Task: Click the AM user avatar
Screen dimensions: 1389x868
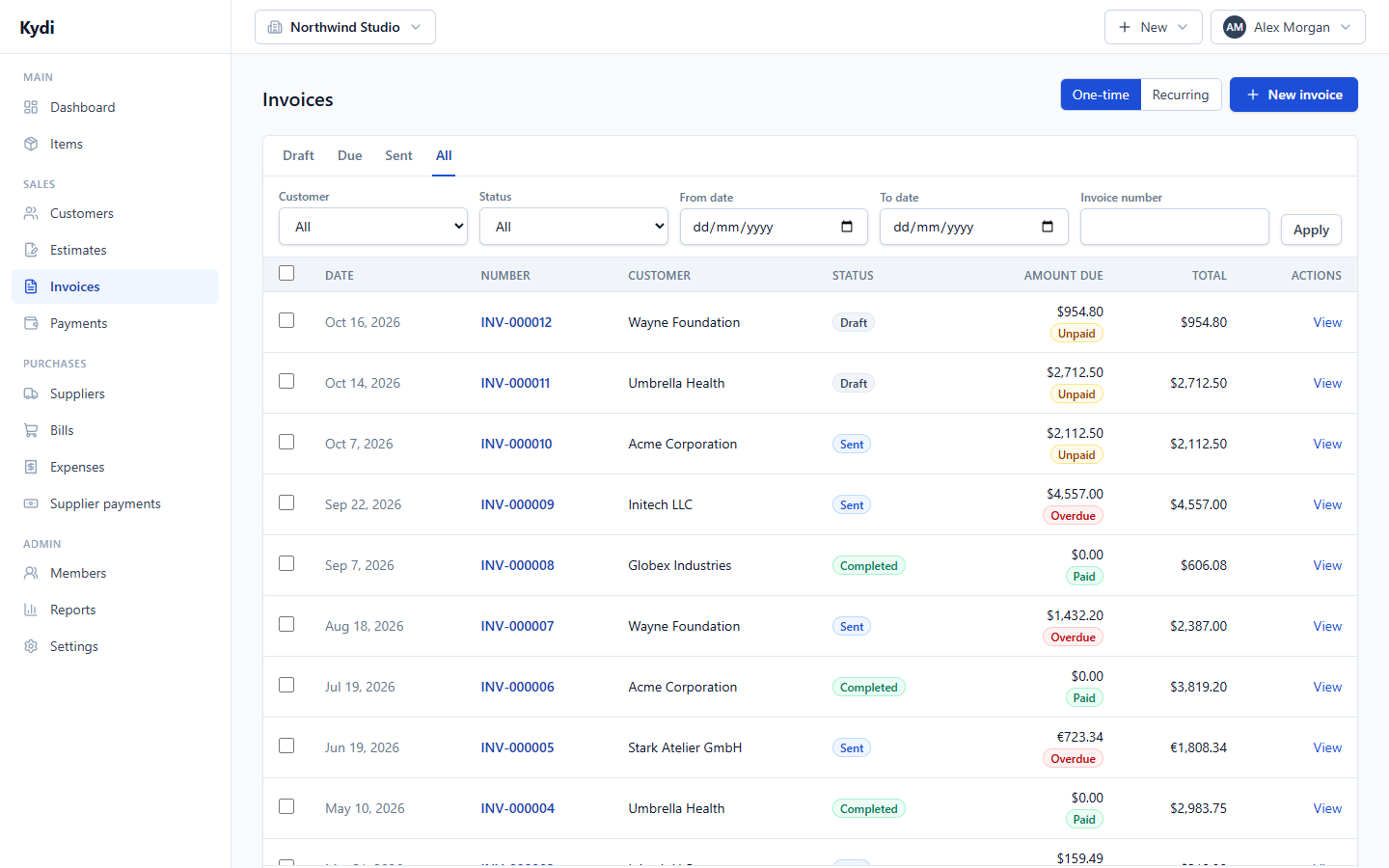Action: click(1235, 27)
